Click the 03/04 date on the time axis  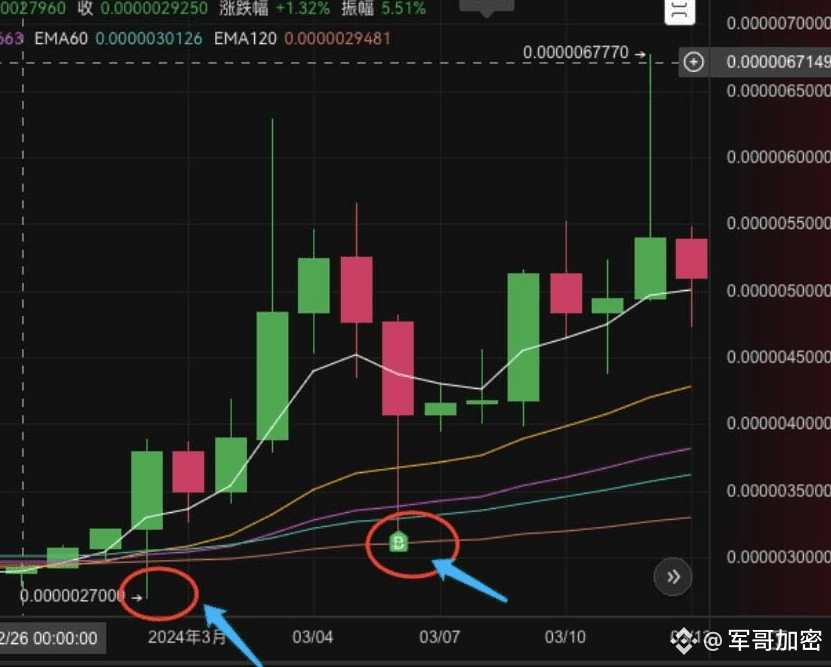click(x=313, y=637)
